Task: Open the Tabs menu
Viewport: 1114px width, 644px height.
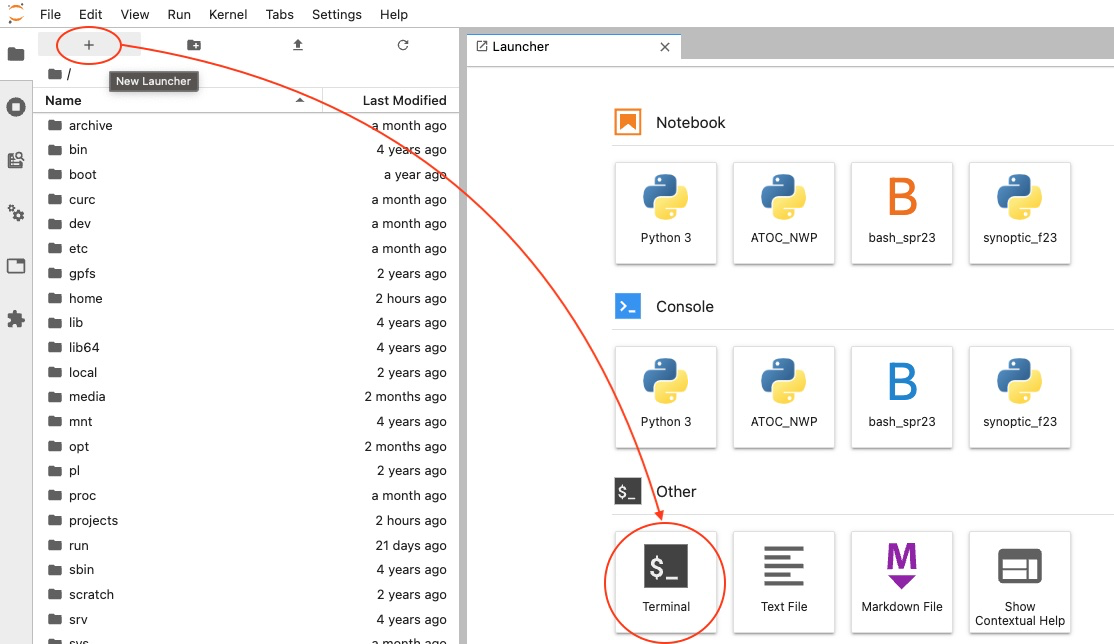Action: click(279, 14)
